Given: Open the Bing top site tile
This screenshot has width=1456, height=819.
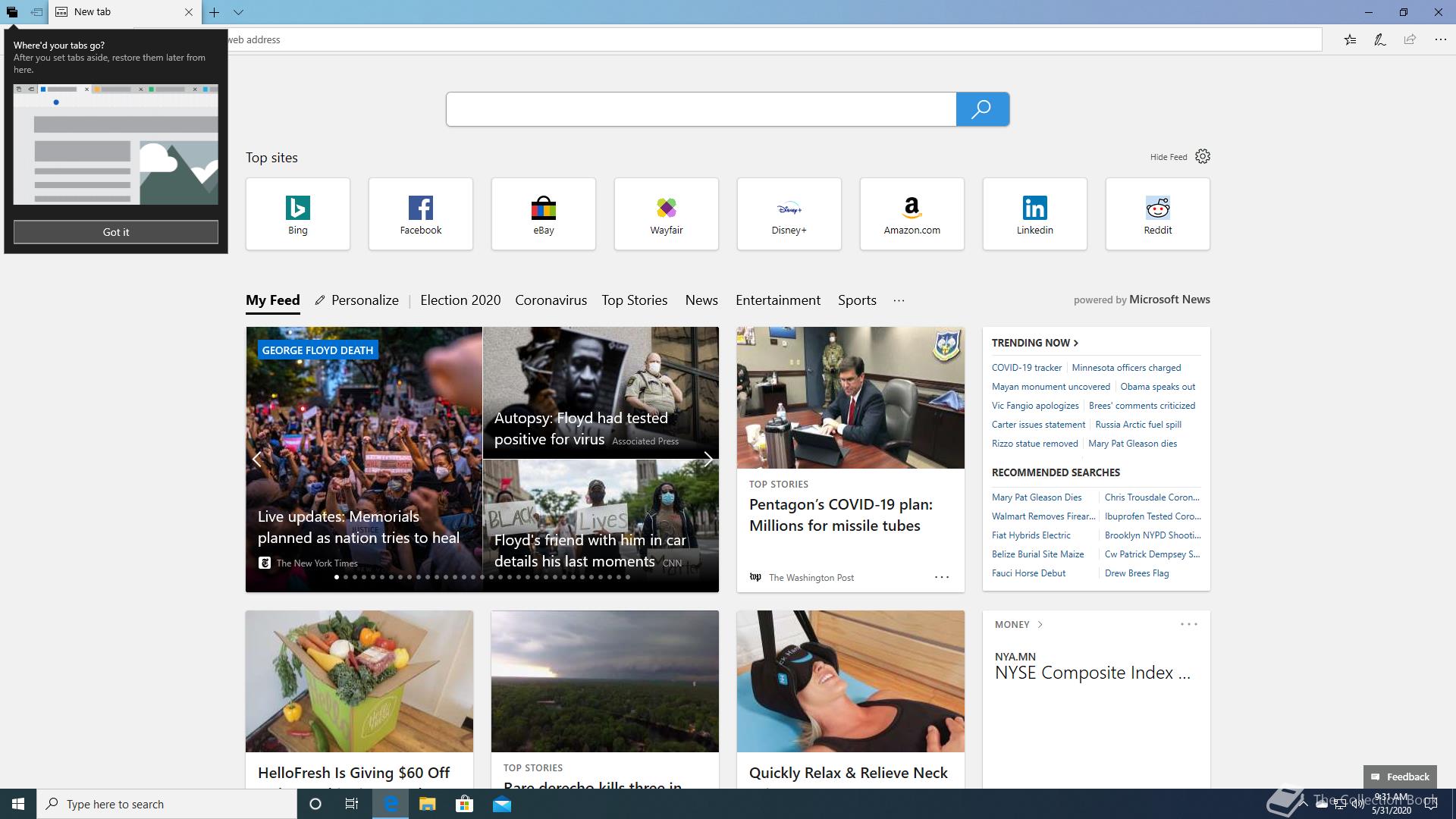Looking at the screenshot, I should point(298,214).
